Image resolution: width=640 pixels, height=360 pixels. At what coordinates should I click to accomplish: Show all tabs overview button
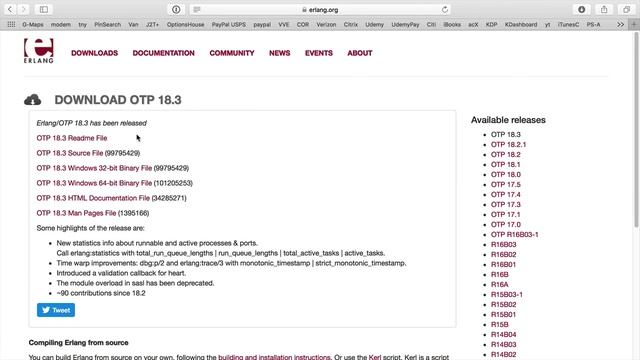point(627,9)
